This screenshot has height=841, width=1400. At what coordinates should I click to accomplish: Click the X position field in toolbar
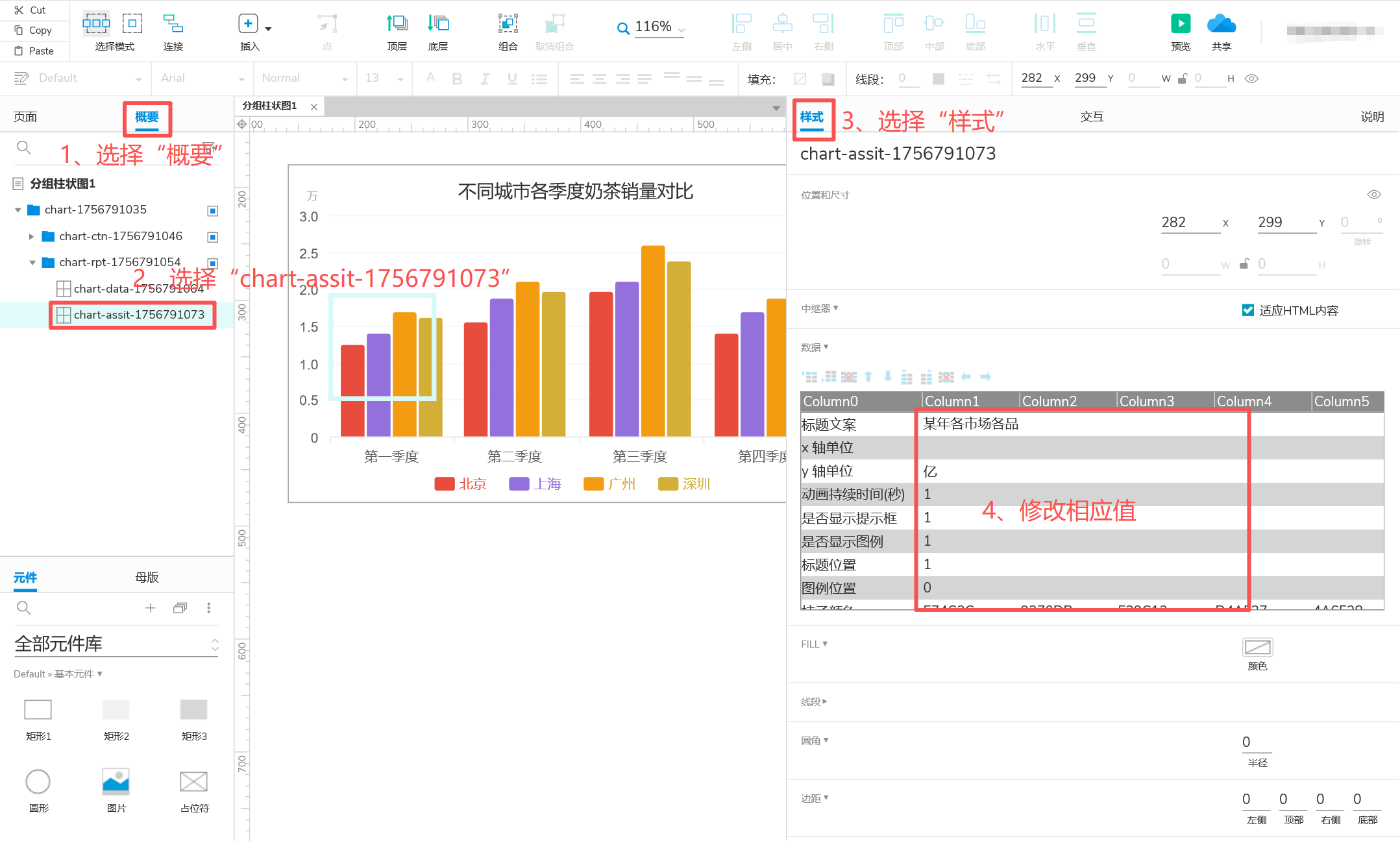point(1036,79)
